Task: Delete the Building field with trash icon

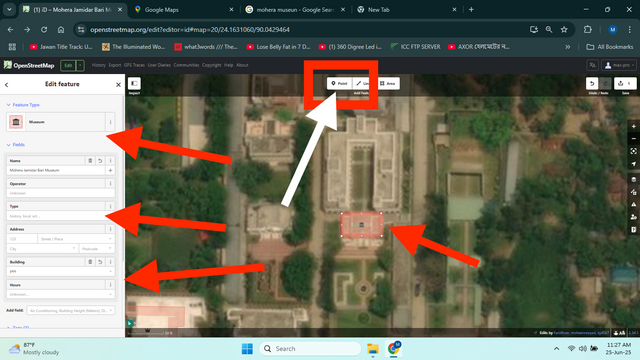Action: [x=90, y=262]
